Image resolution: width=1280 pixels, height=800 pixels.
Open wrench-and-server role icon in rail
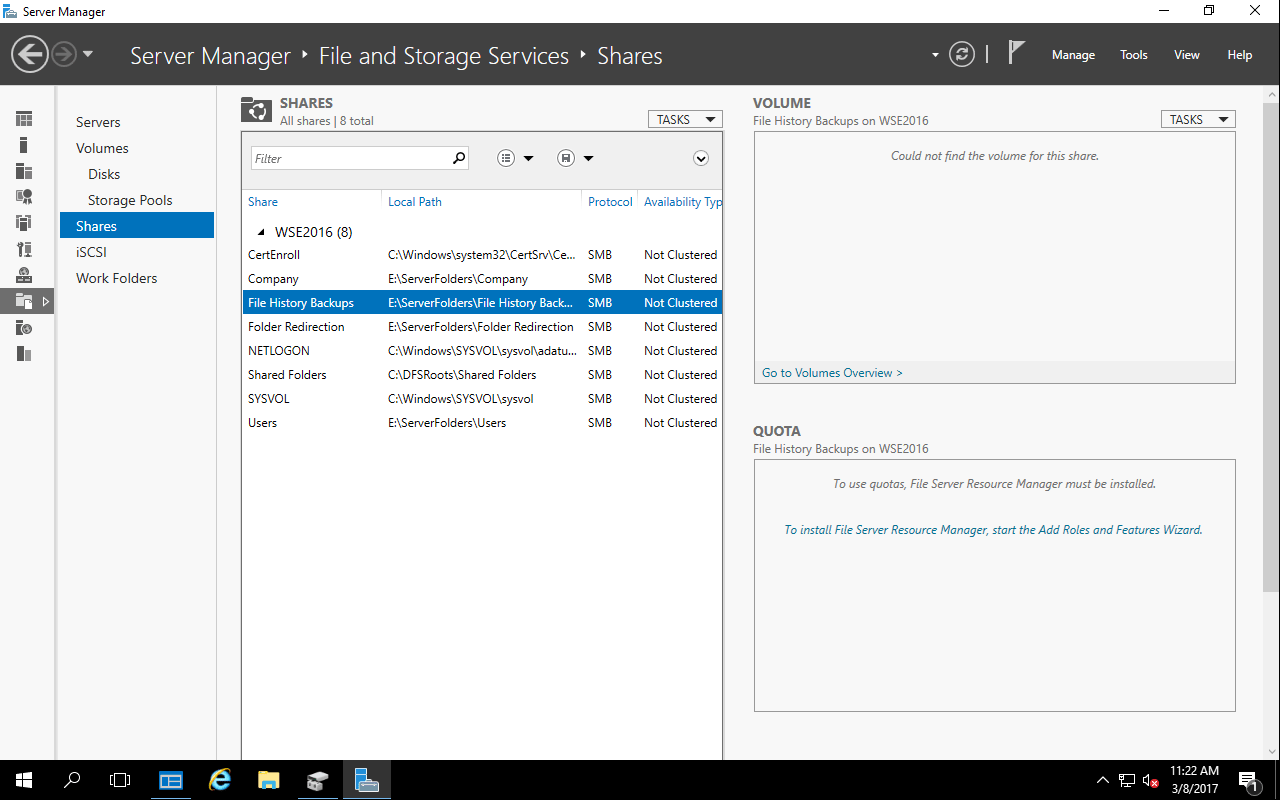point(24,249)
